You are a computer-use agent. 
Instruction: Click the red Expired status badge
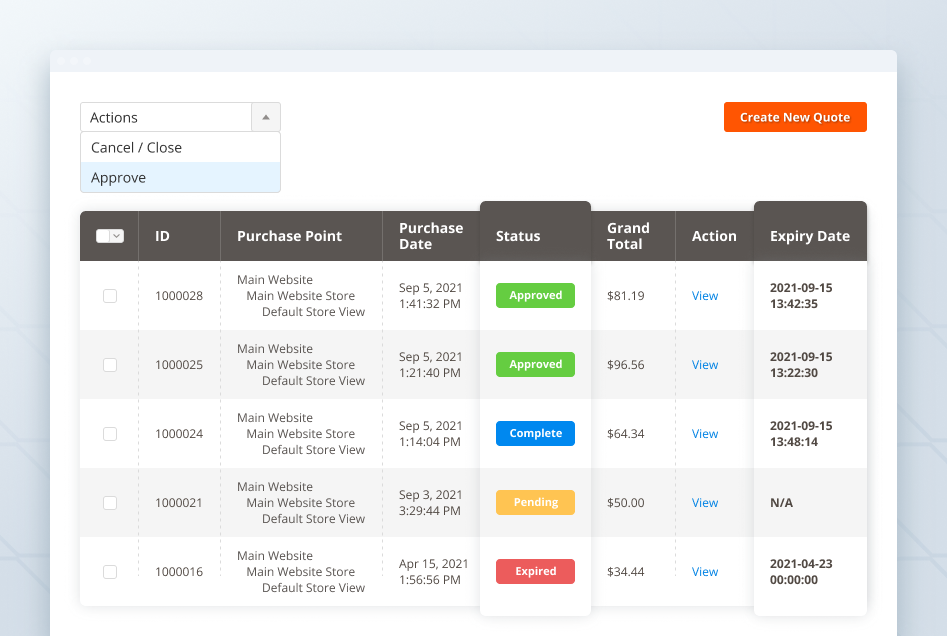click(535, 572)
